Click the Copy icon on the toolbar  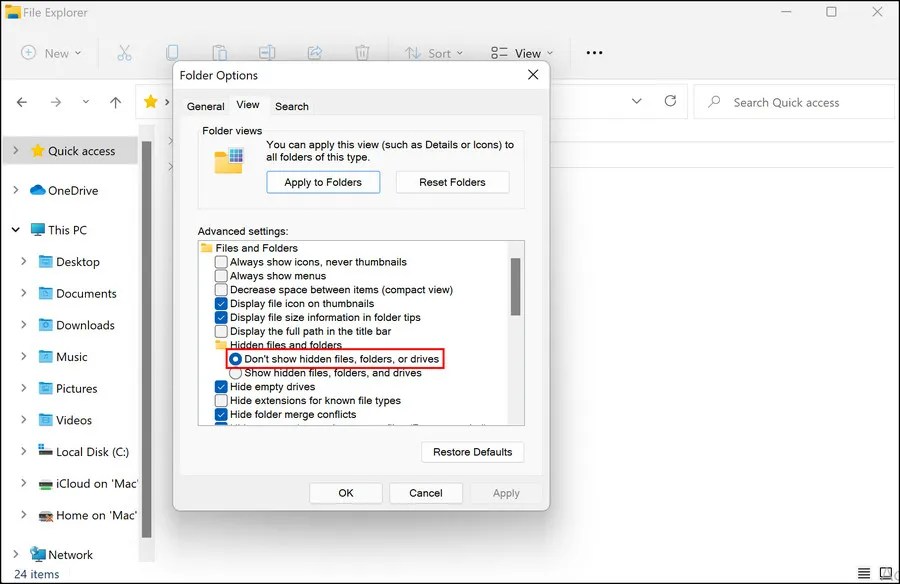172,52
